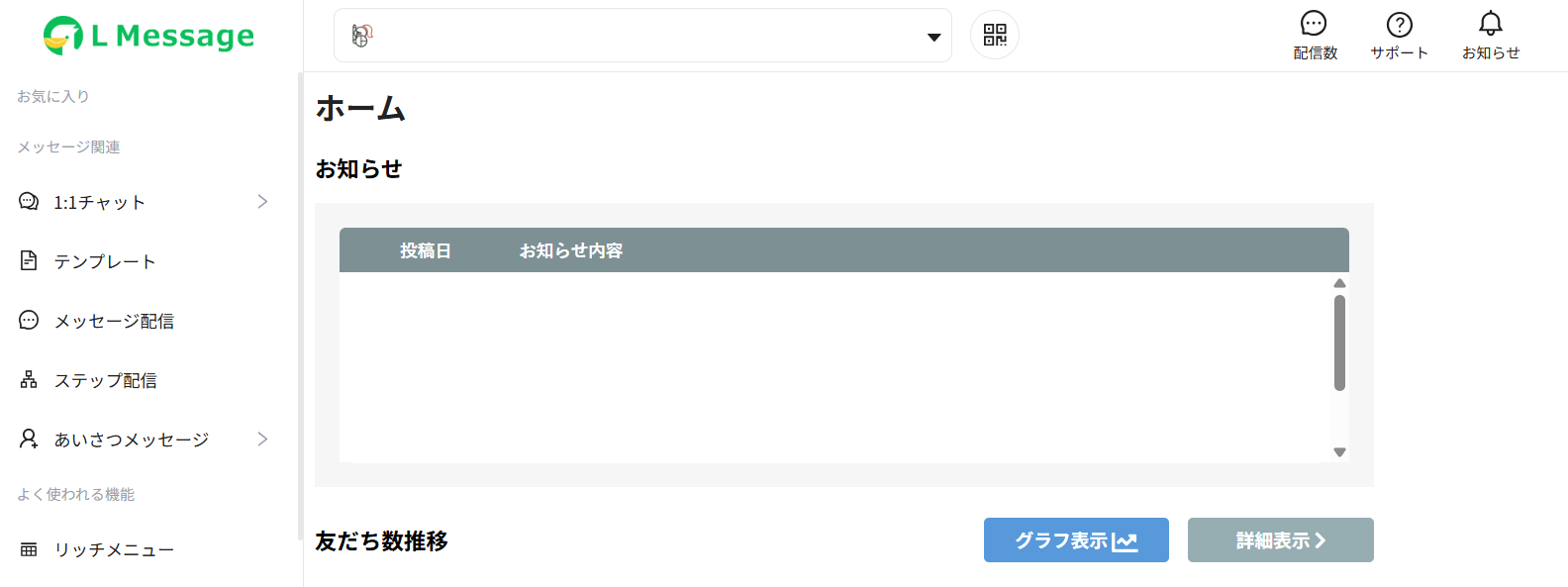This screenshot has height=587, width=1568.
Task: Click the 1:1チャット chat bubble icon
Action: tap(29, 202)
